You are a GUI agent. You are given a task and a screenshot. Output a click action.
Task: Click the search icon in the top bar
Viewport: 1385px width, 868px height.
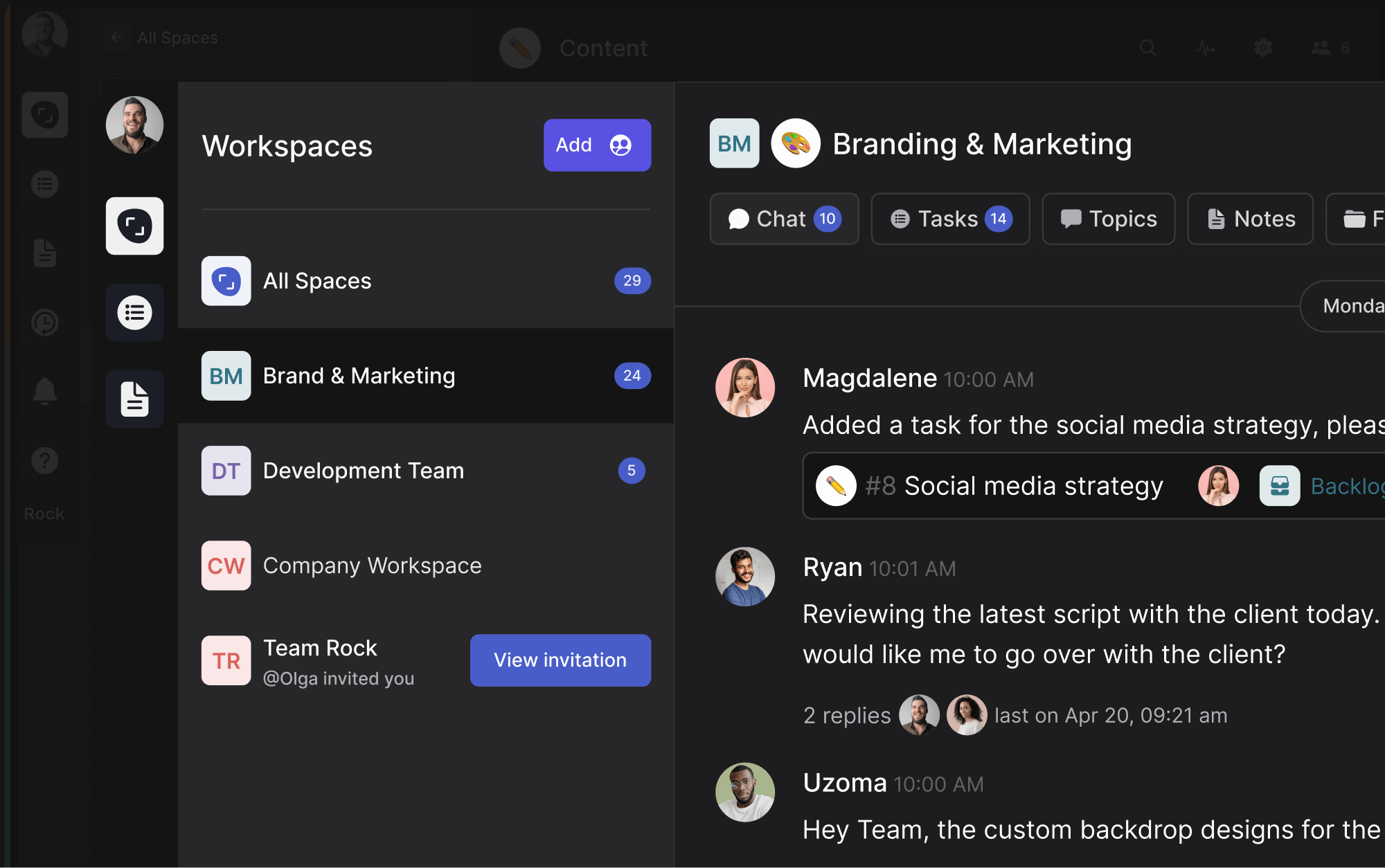[x=1147, y=48]
